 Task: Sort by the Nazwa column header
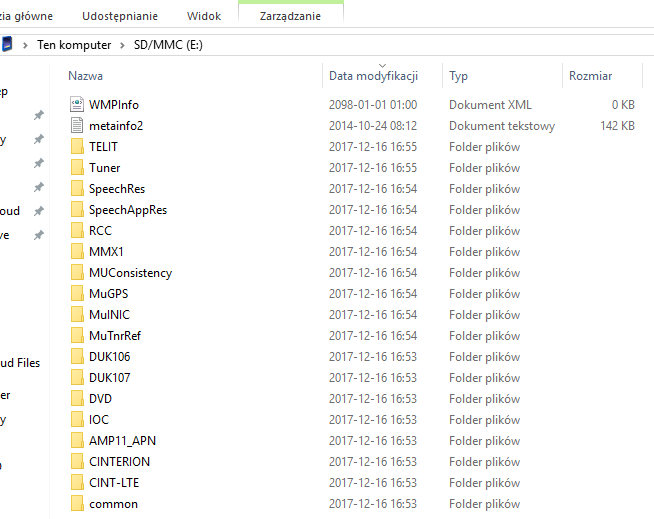pyautogui.click(x=86, y=76)
